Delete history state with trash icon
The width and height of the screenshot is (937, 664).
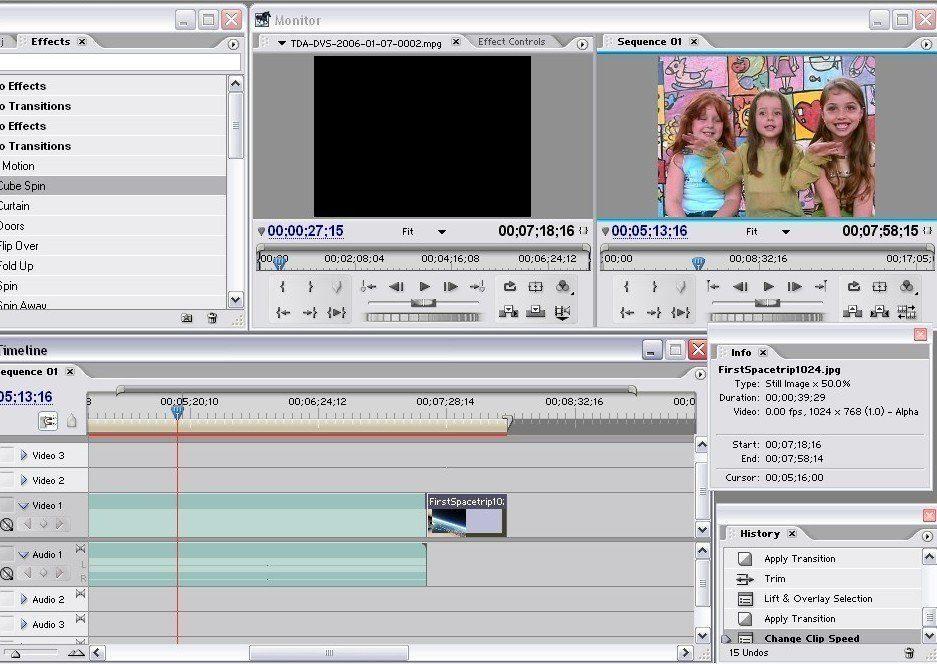908,653
